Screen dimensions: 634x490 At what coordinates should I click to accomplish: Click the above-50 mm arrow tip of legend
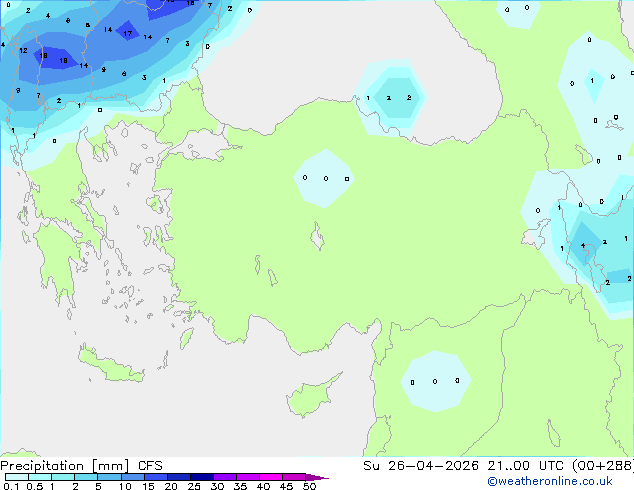(x=317, y=477)
